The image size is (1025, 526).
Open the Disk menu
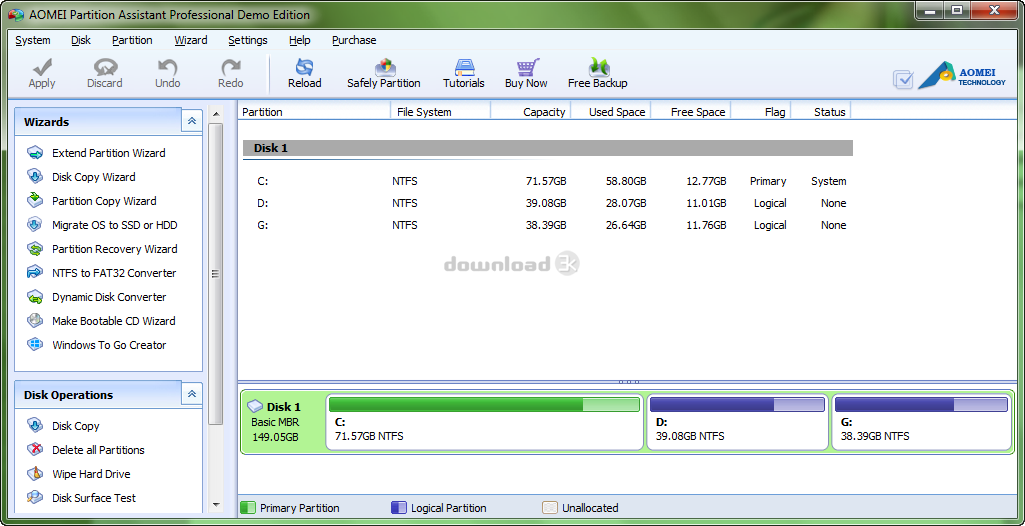[x=80, y=40]
